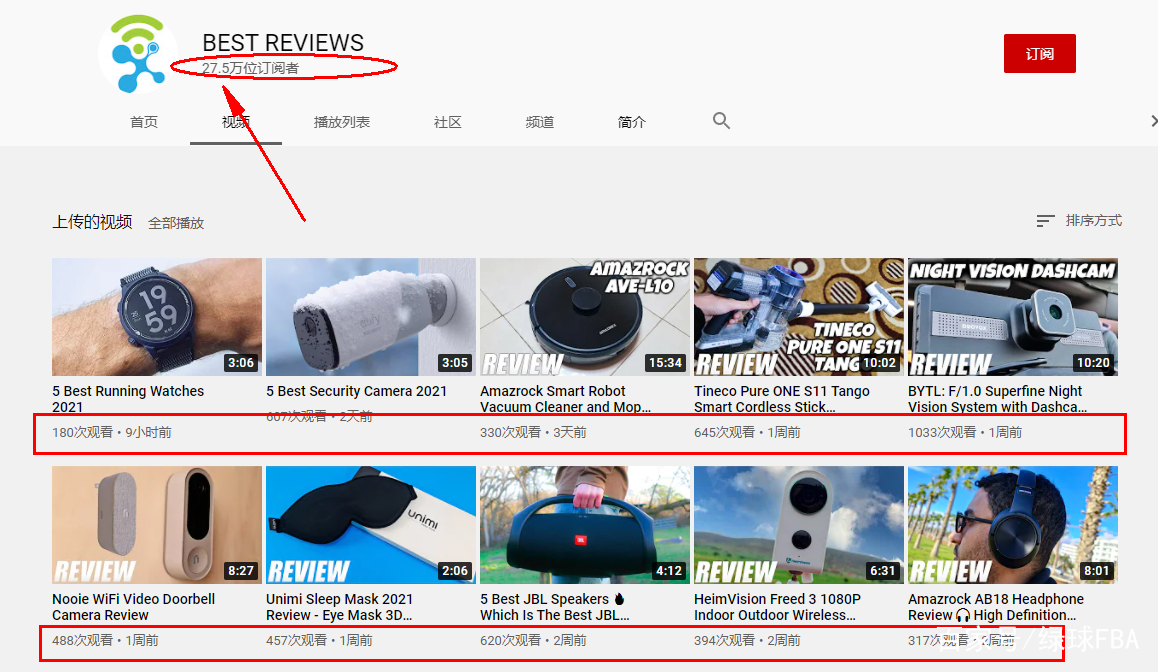Switch to the 频道 tab

pos(540,122)
